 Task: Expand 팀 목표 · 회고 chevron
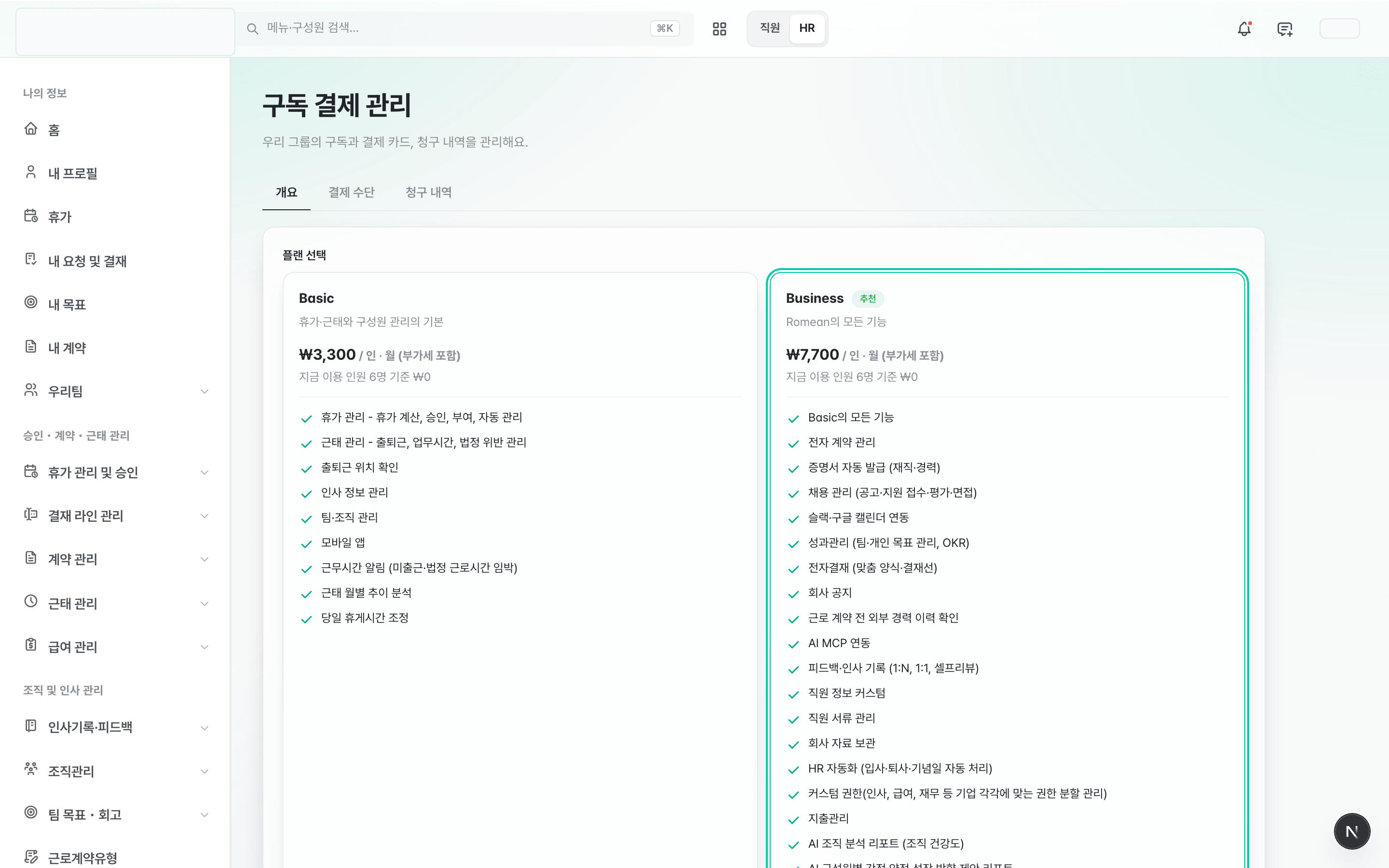pos(204,814)
